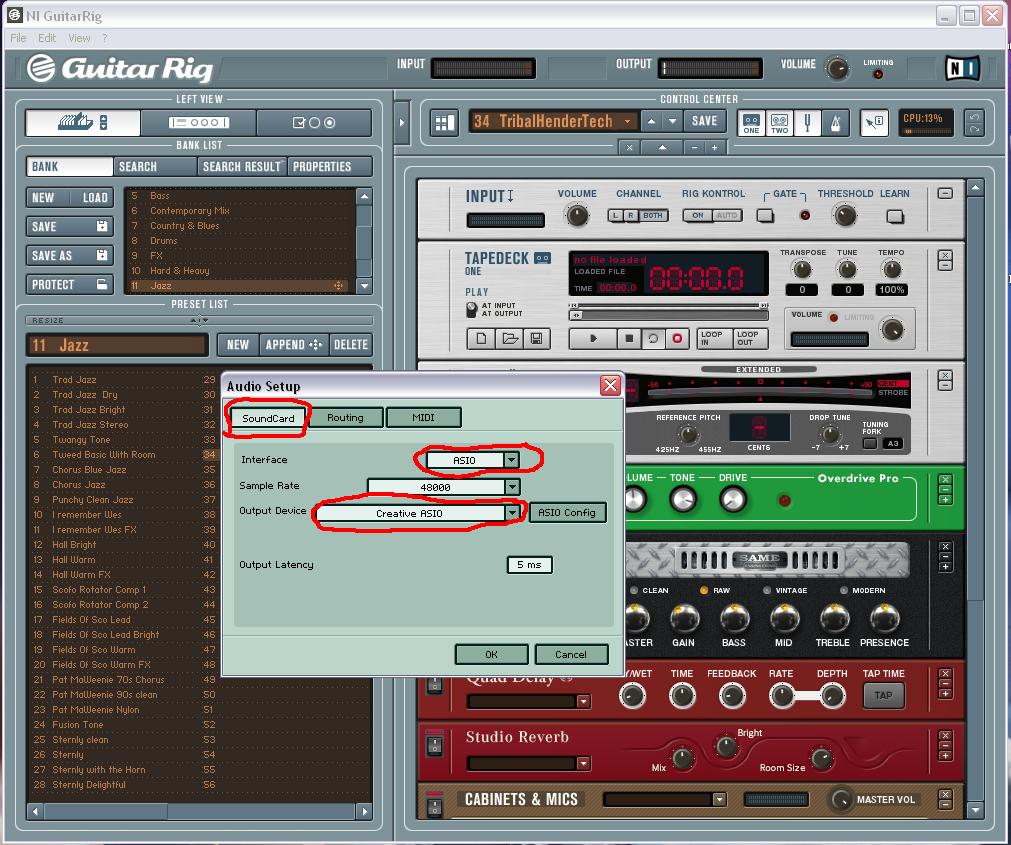Screen dimensions: 1011x845
Task: Click the THRESHOLD knob
Action: pos(845,215)
